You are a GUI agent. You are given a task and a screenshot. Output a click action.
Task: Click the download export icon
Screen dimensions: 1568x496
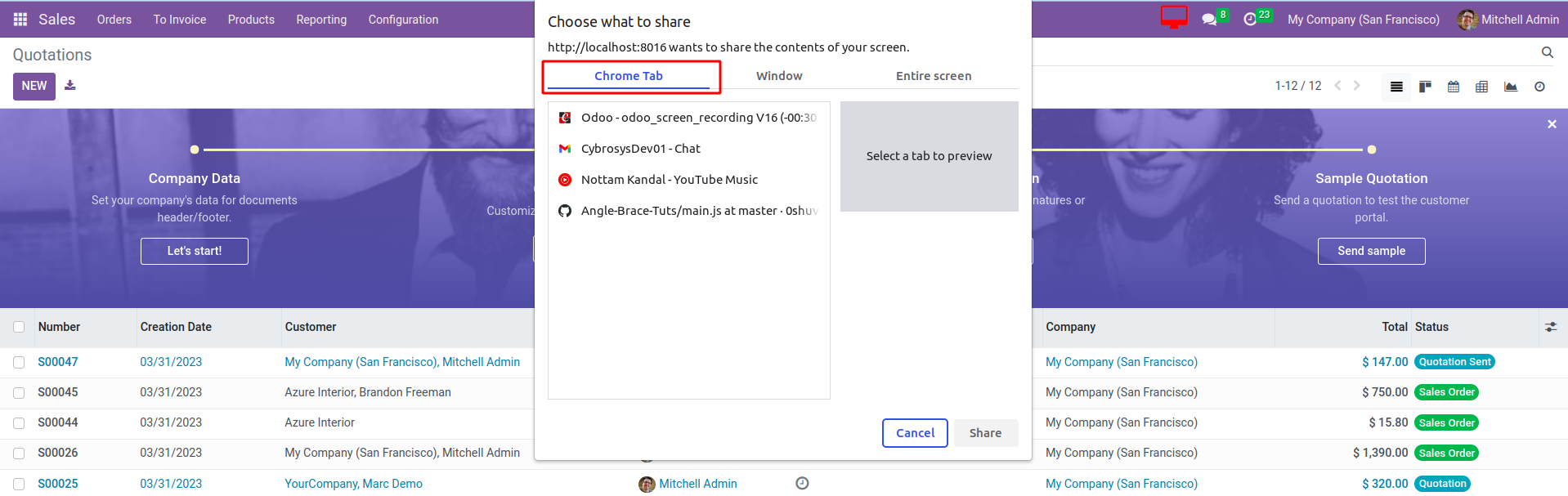pos(70,85)
